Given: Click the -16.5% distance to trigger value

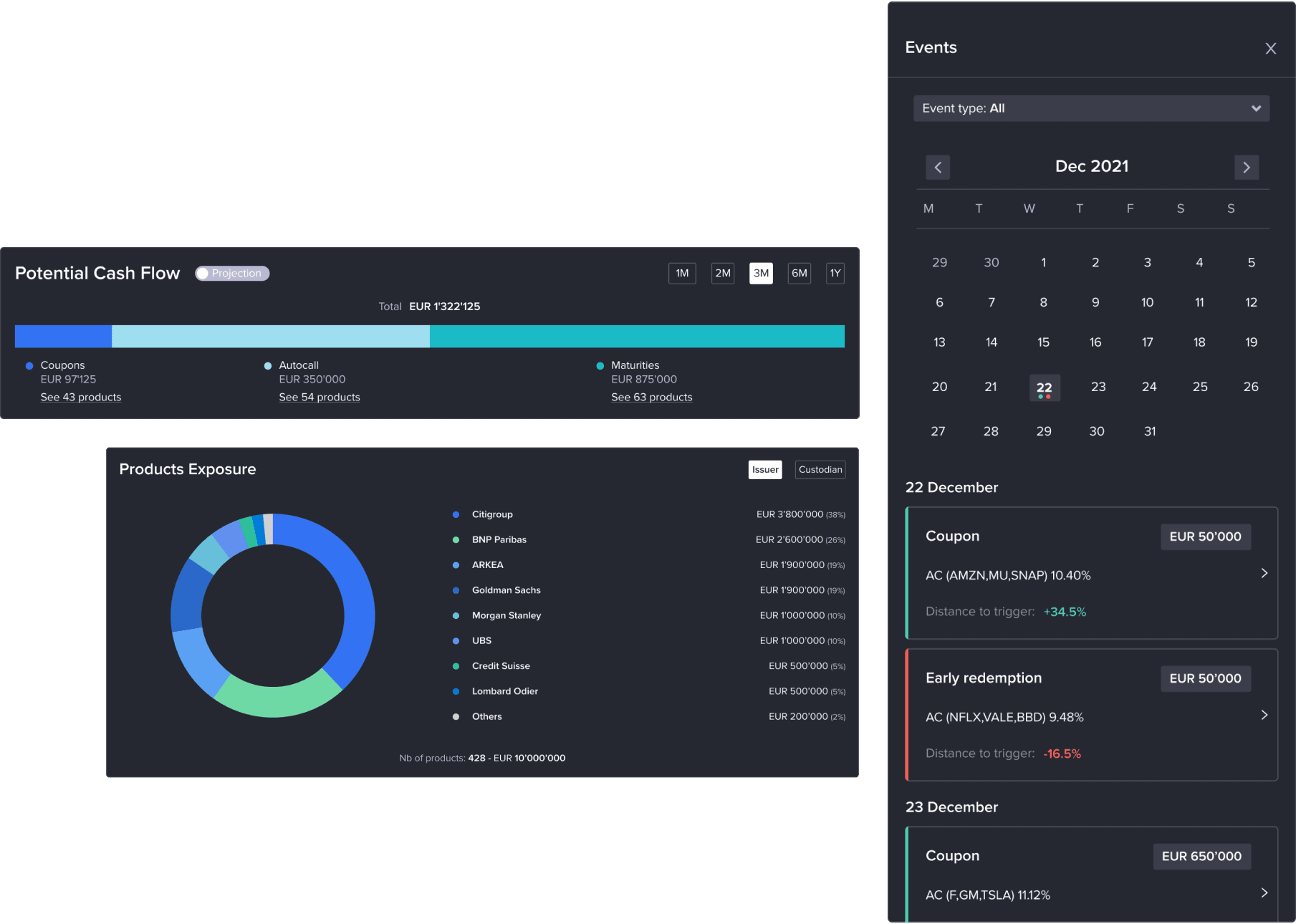Looking at the screenshot, I should pyautogui.click(x=1062, y=754).
